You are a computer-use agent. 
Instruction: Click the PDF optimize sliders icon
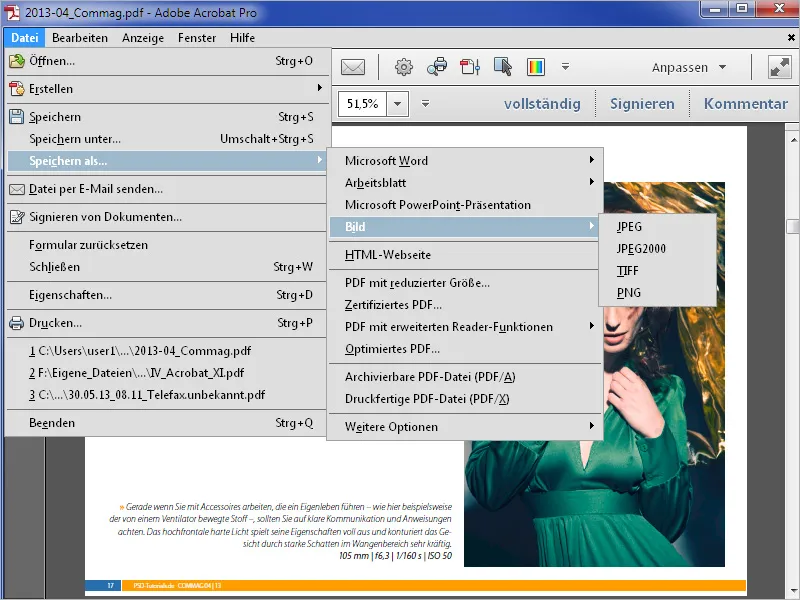pyautogui.click(x=470, y=67)
